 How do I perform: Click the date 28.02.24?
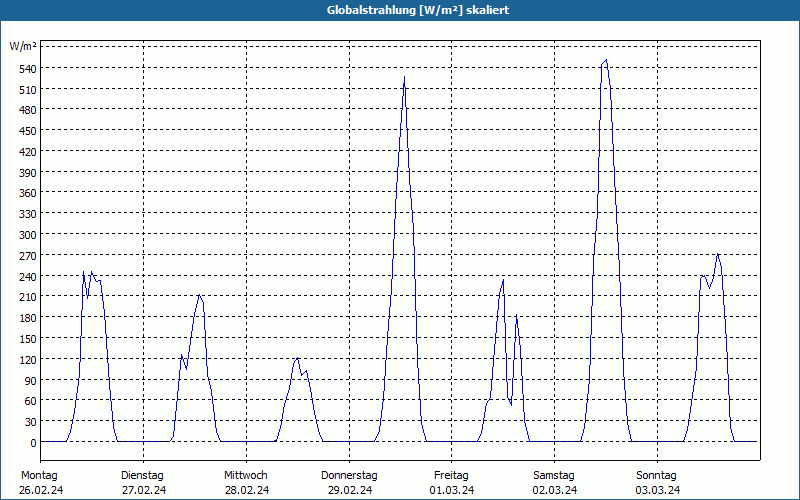[247, 490]
